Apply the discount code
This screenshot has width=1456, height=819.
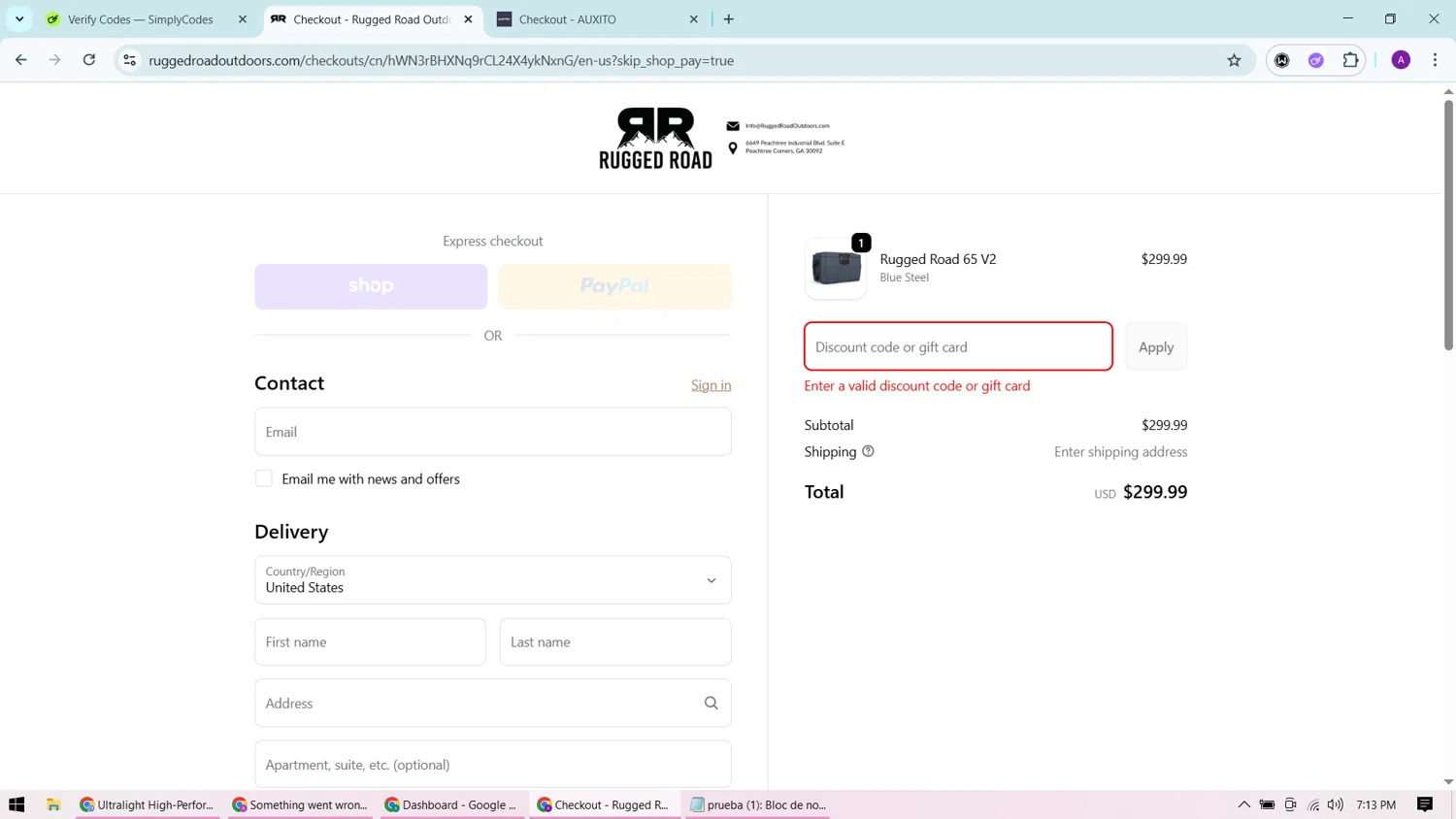point(1156,346)
